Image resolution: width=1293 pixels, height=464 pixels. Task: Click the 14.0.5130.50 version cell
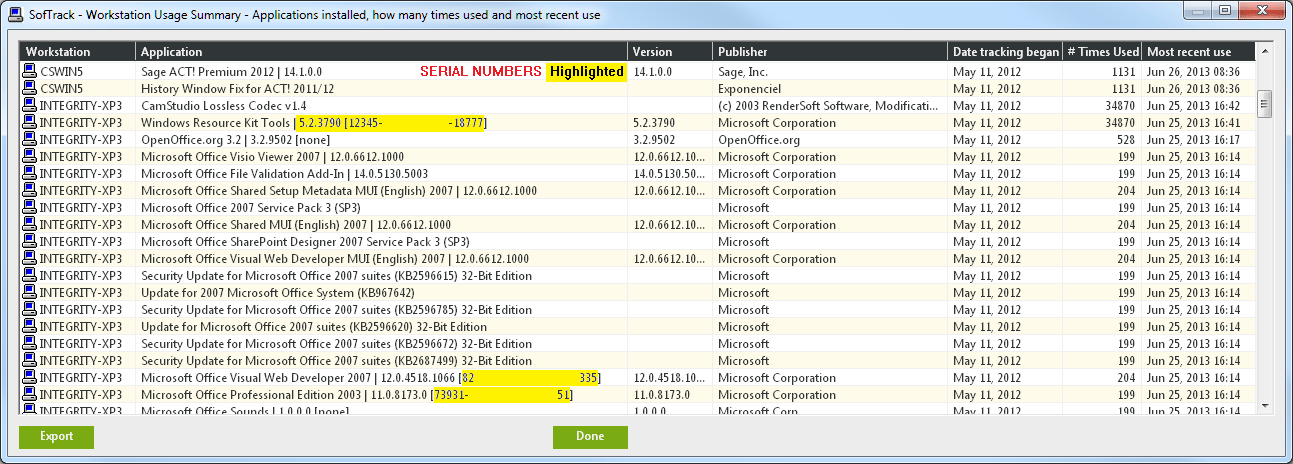coord(670,174)
